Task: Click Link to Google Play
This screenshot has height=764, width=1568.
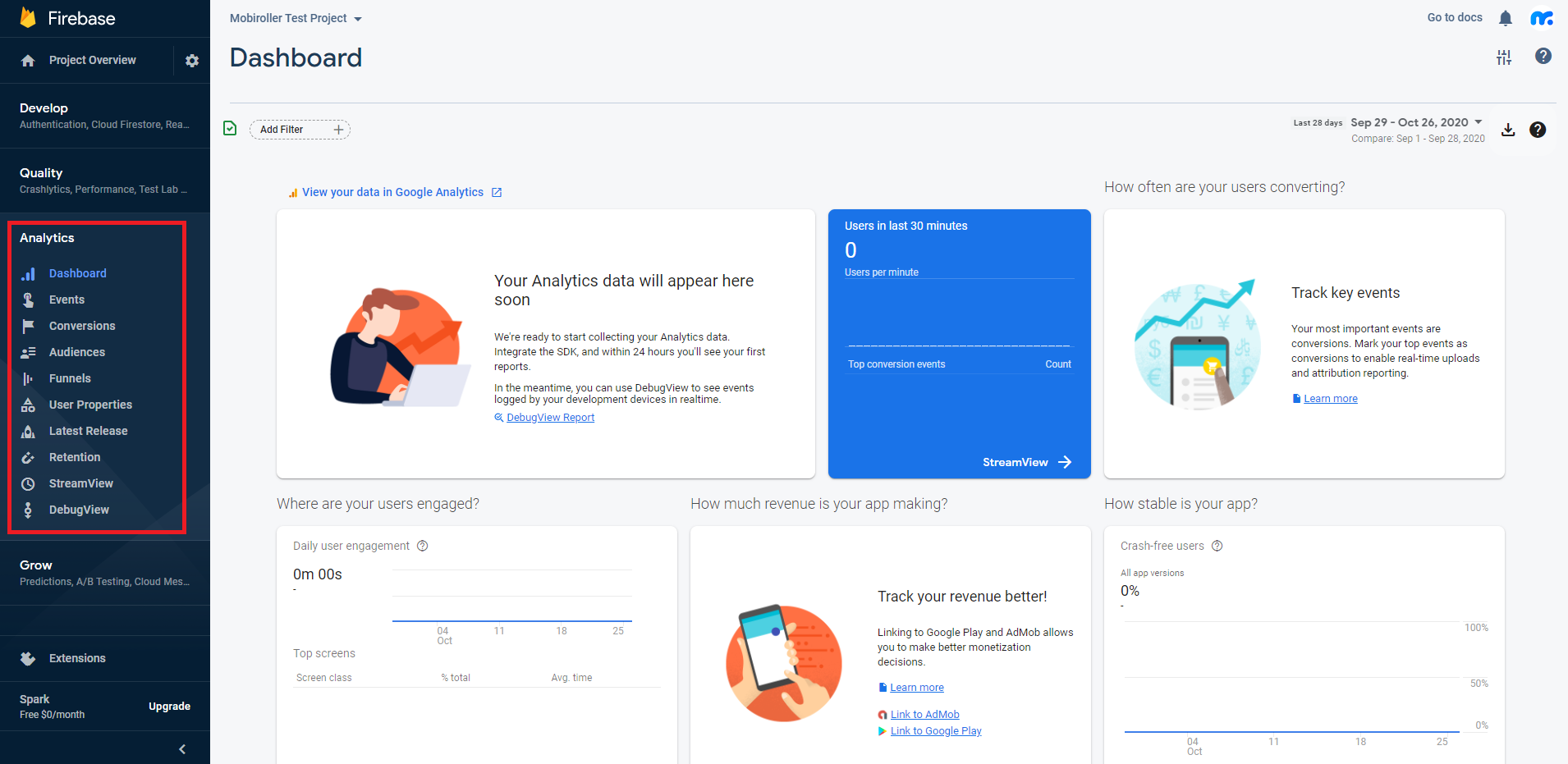Action: coord(936,731)
